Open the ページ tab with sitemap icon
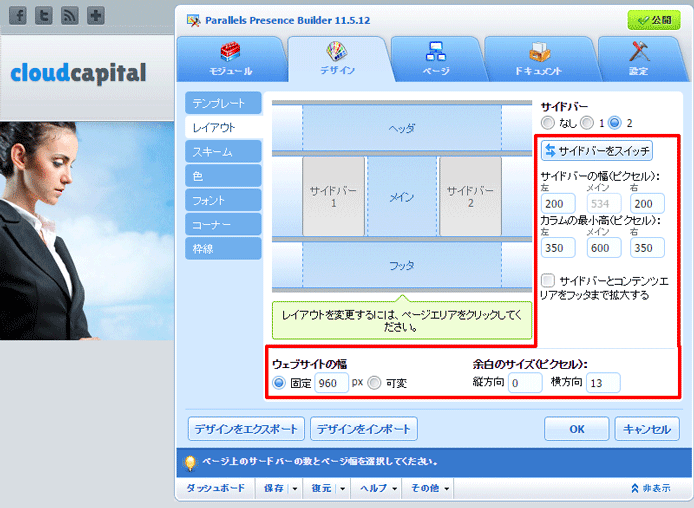 [x=435, y=59]
